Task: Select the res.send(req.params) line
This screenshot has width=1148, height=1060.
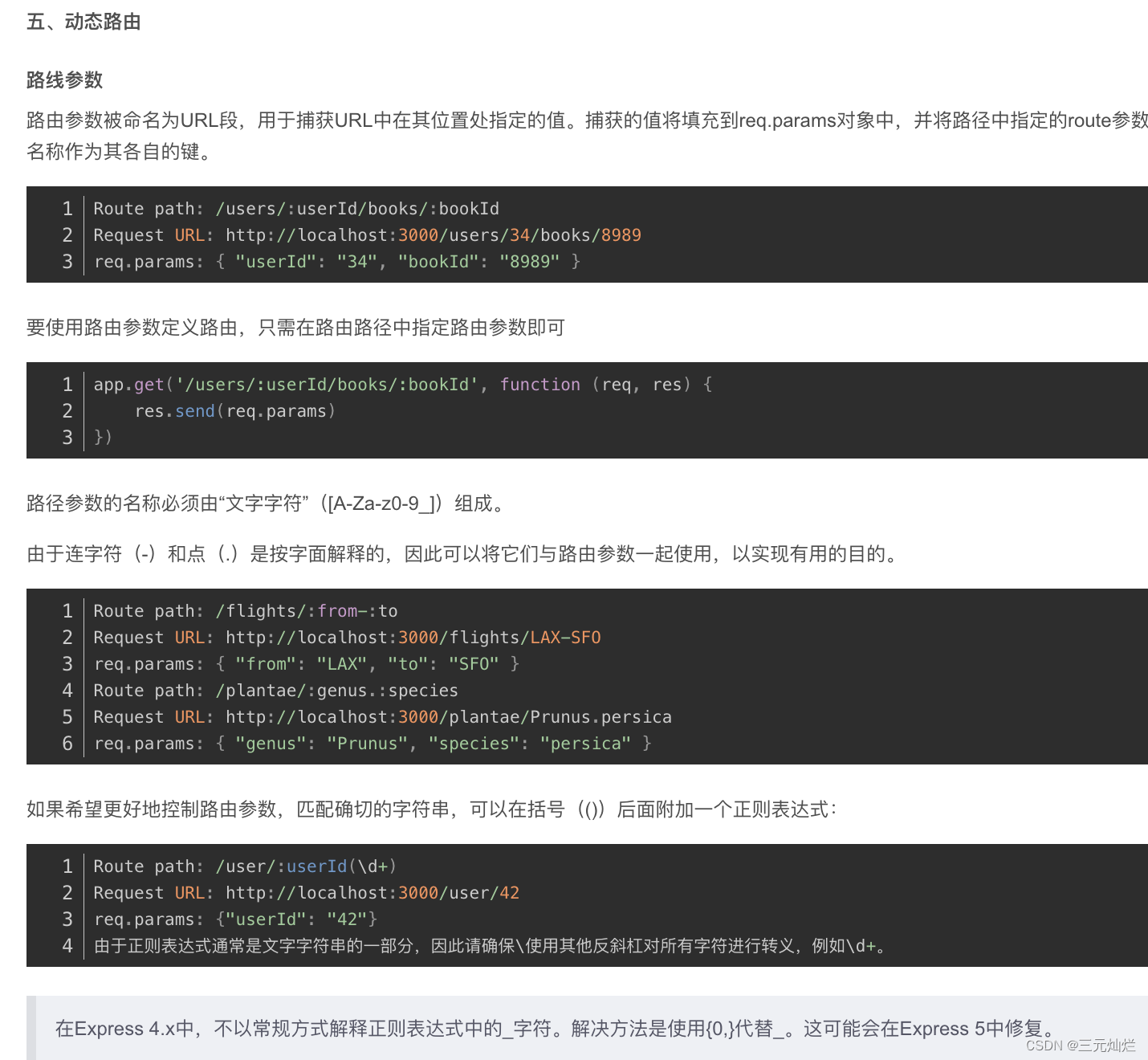Action: (235, 410)
